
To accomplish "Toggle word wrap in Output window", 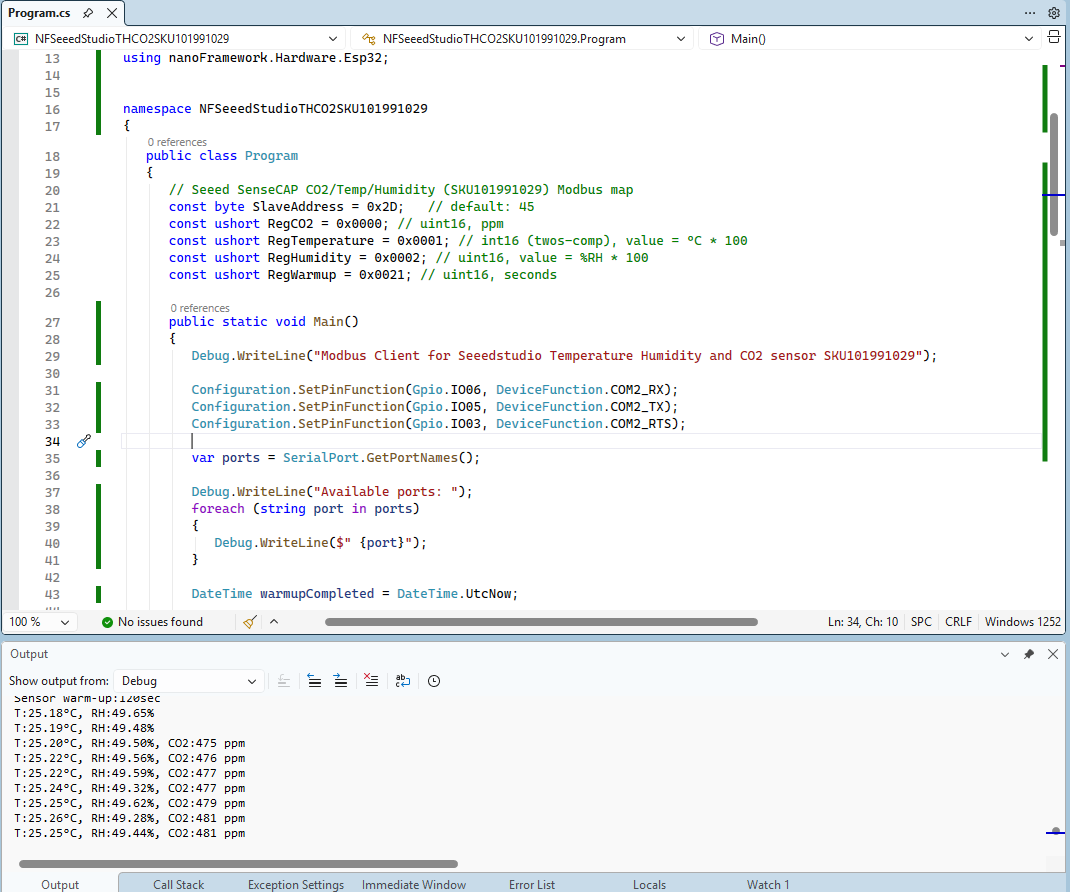I will tap(403, 681).
